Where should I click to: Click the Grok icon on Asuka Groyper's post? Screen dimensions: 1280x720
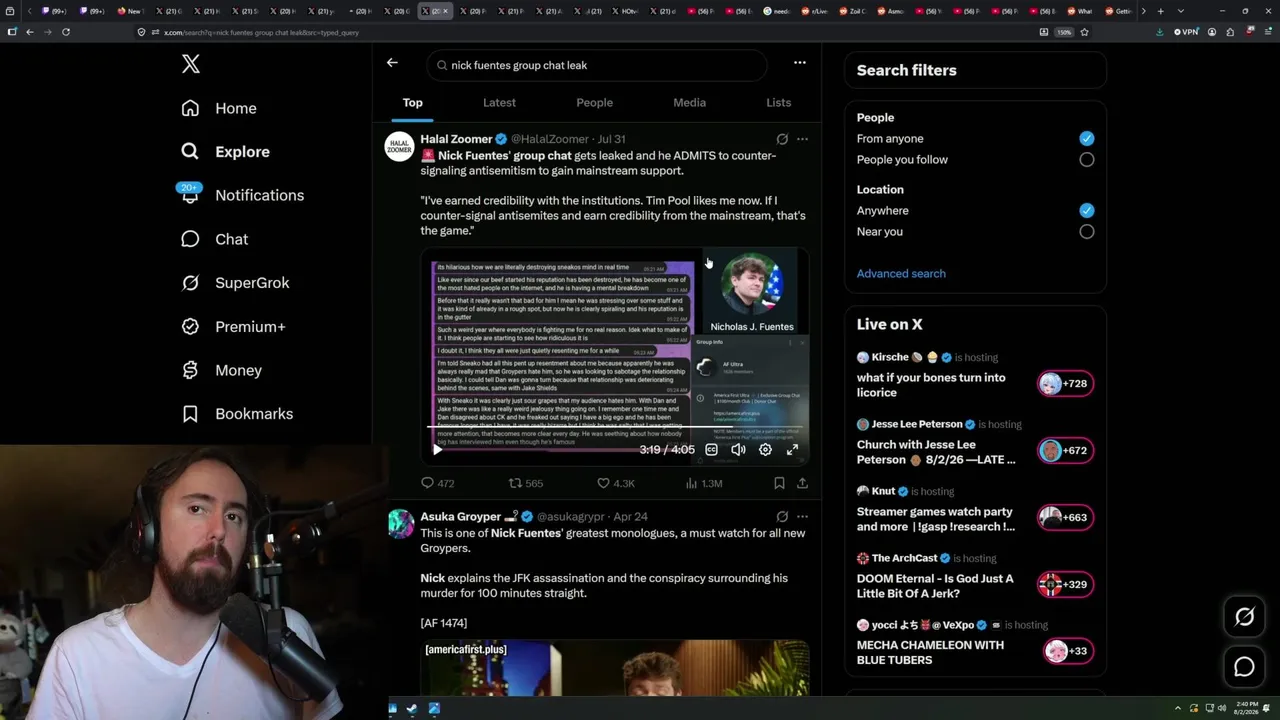pyautogui.click(x=782, y=517)
